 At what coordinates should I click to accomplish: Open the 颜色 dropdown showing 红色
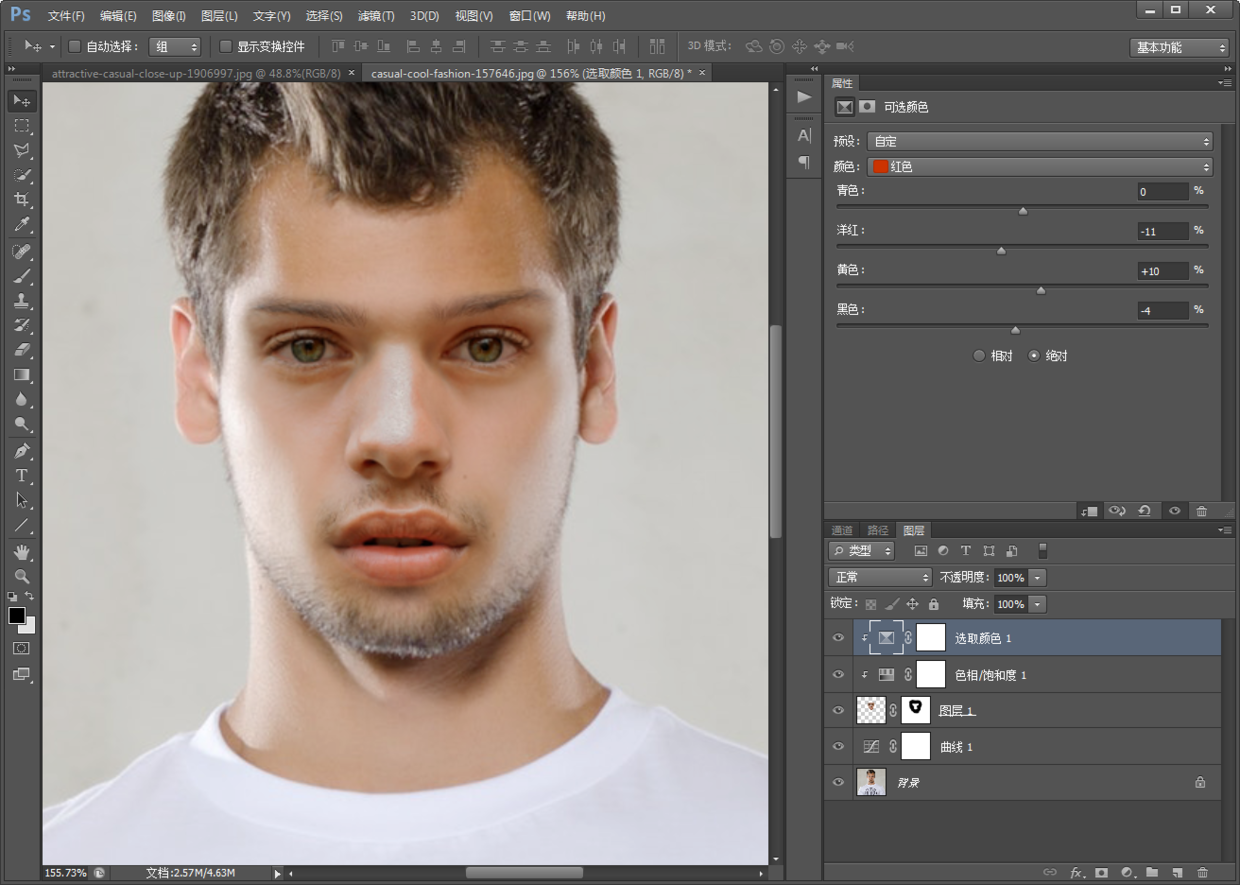[x=1039, y=167]
